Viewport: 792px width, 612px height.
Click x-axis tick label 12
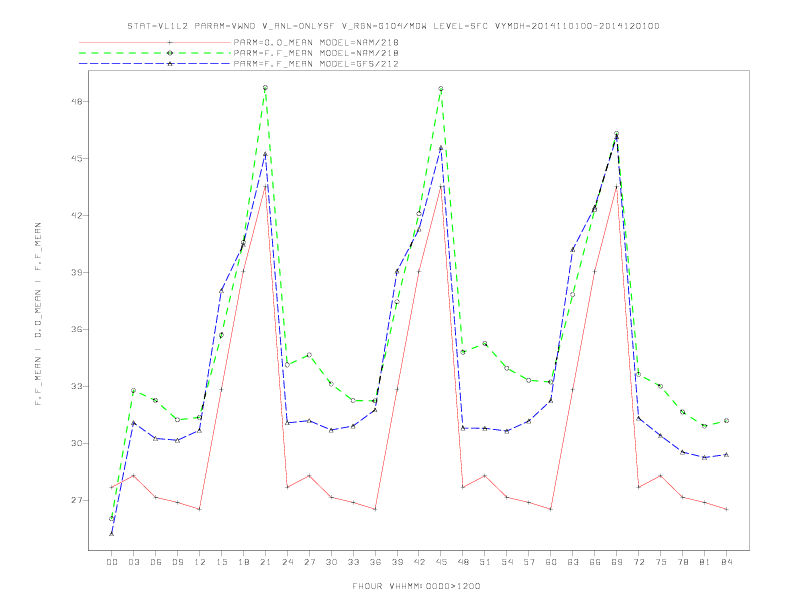[x=200, y=562]
